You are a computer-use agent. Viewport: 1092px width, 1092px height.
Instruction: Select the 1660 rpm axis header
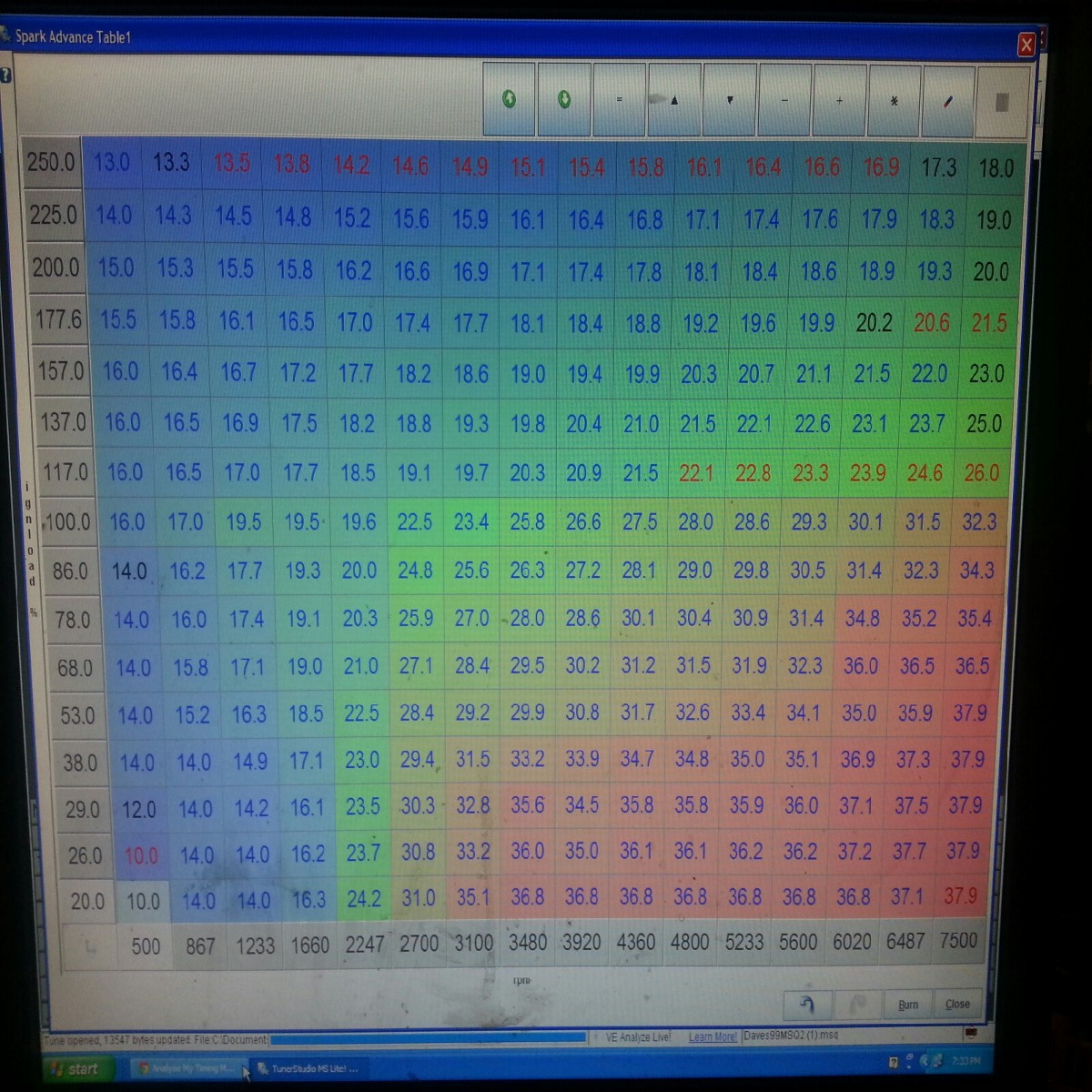309,945
